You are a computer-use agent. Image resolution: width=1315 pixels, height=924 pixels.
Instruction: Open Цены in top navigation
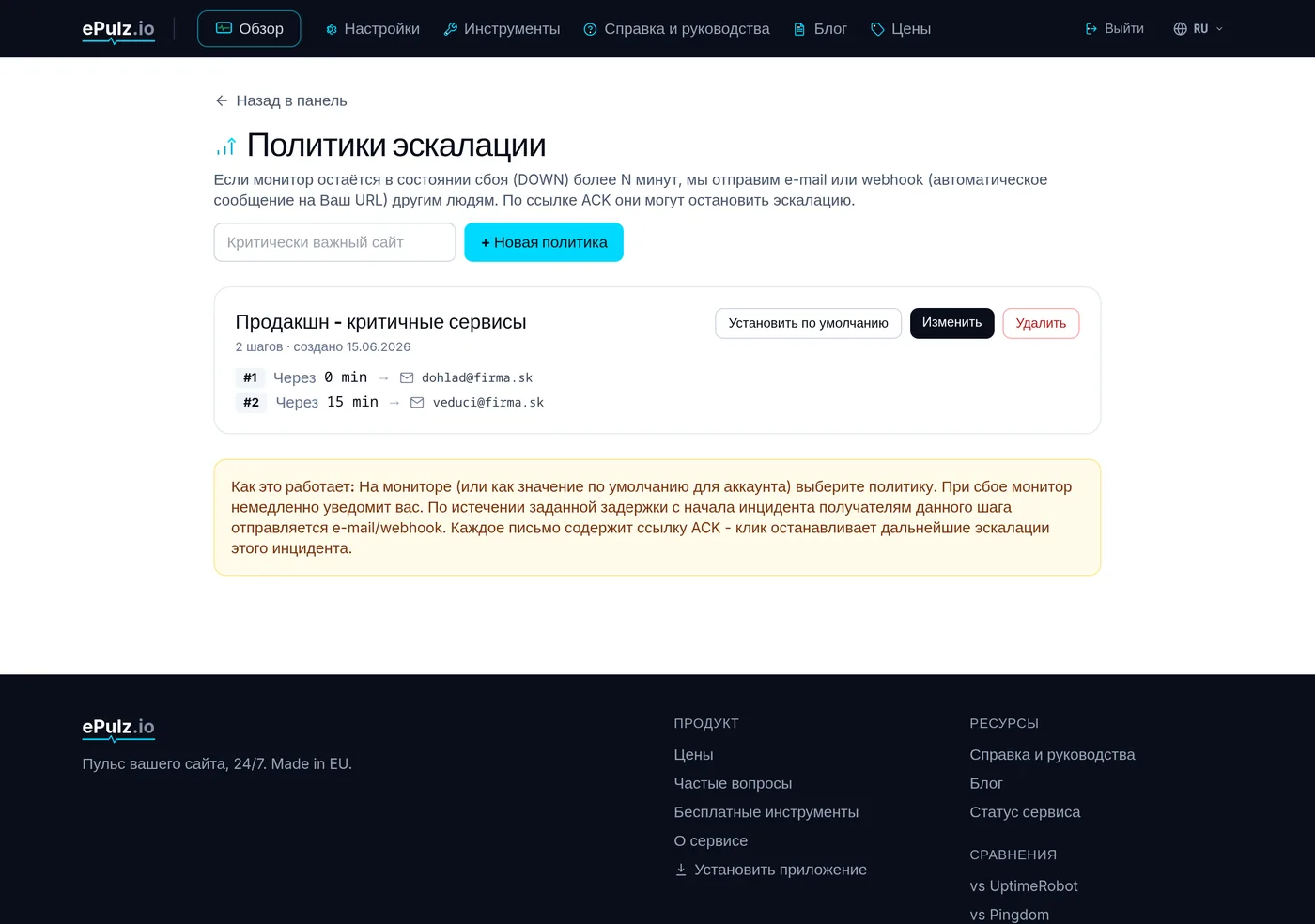[901, 29]
